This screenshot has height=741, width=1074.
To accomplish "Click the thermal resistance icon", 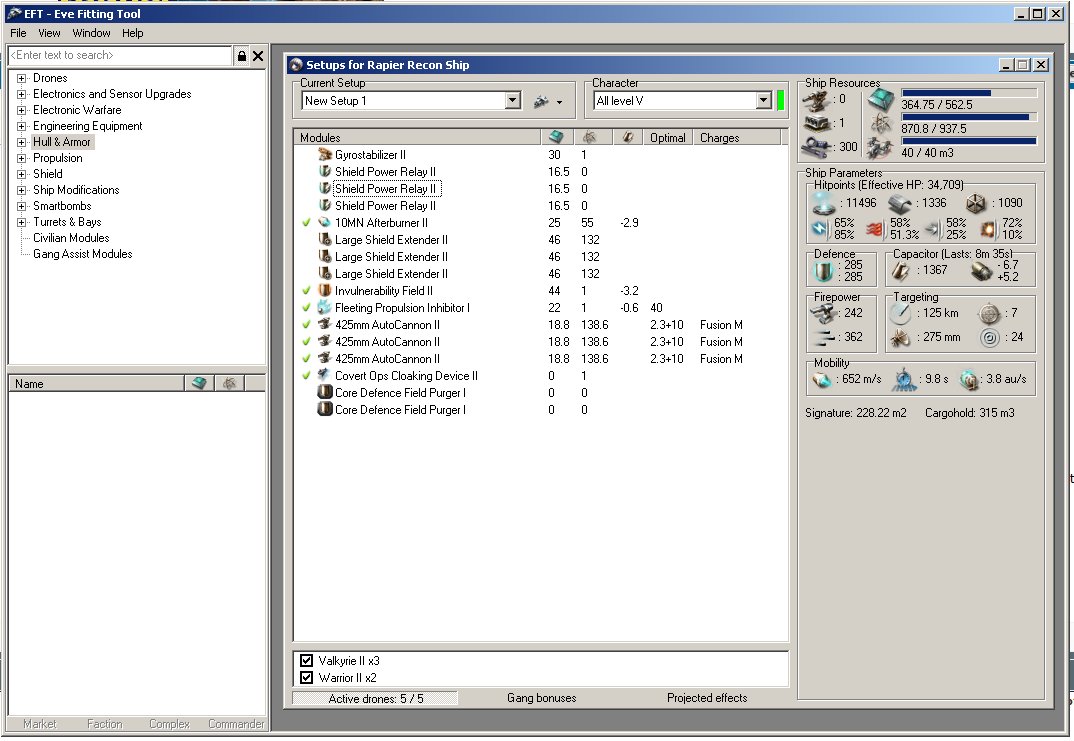I will tap(875, 229).
